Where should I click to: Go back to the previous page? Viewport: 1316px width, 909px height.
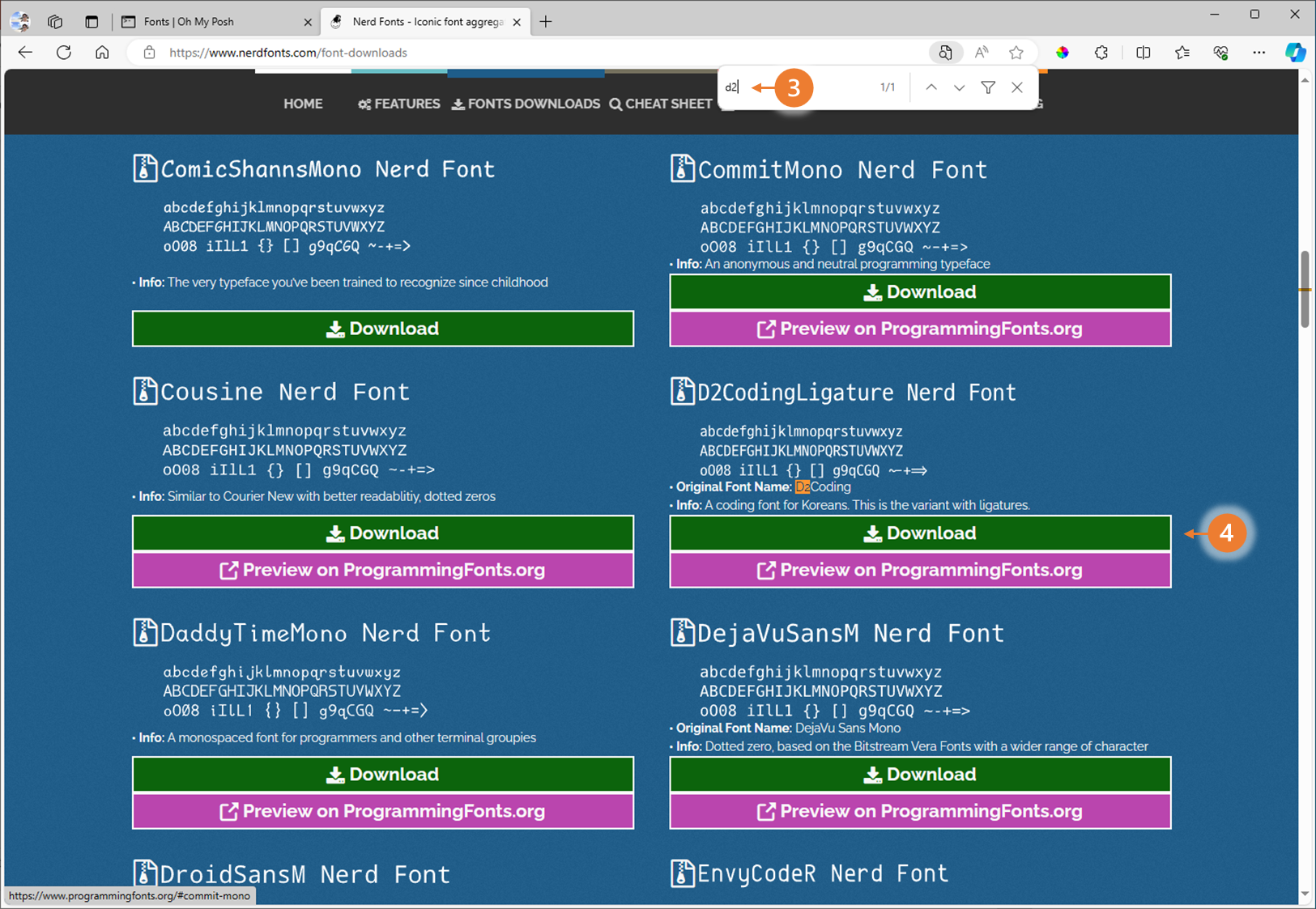tap(25, 53)
